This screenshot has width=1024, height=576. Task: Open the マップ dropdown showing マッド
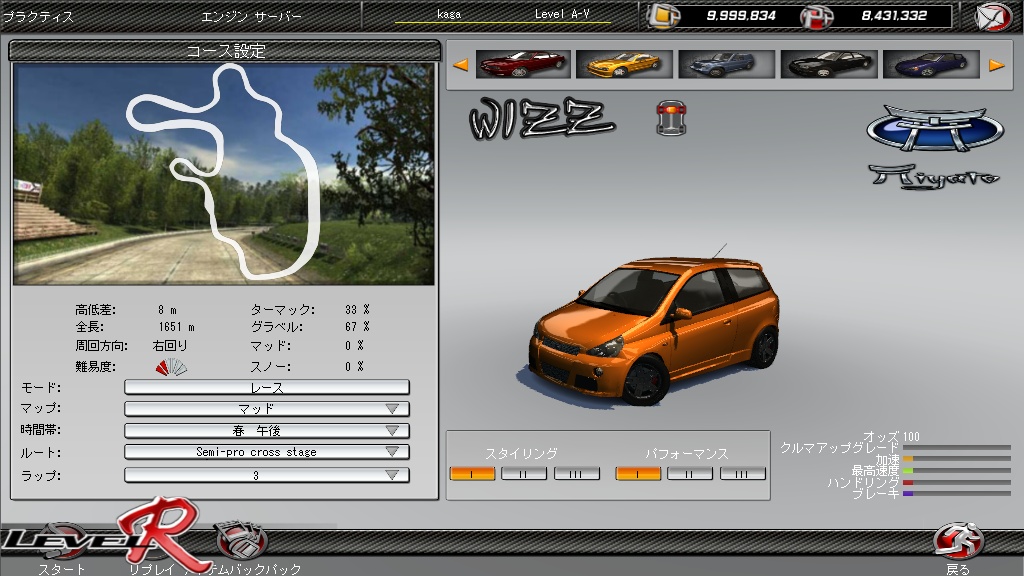(x=267, y=409)
